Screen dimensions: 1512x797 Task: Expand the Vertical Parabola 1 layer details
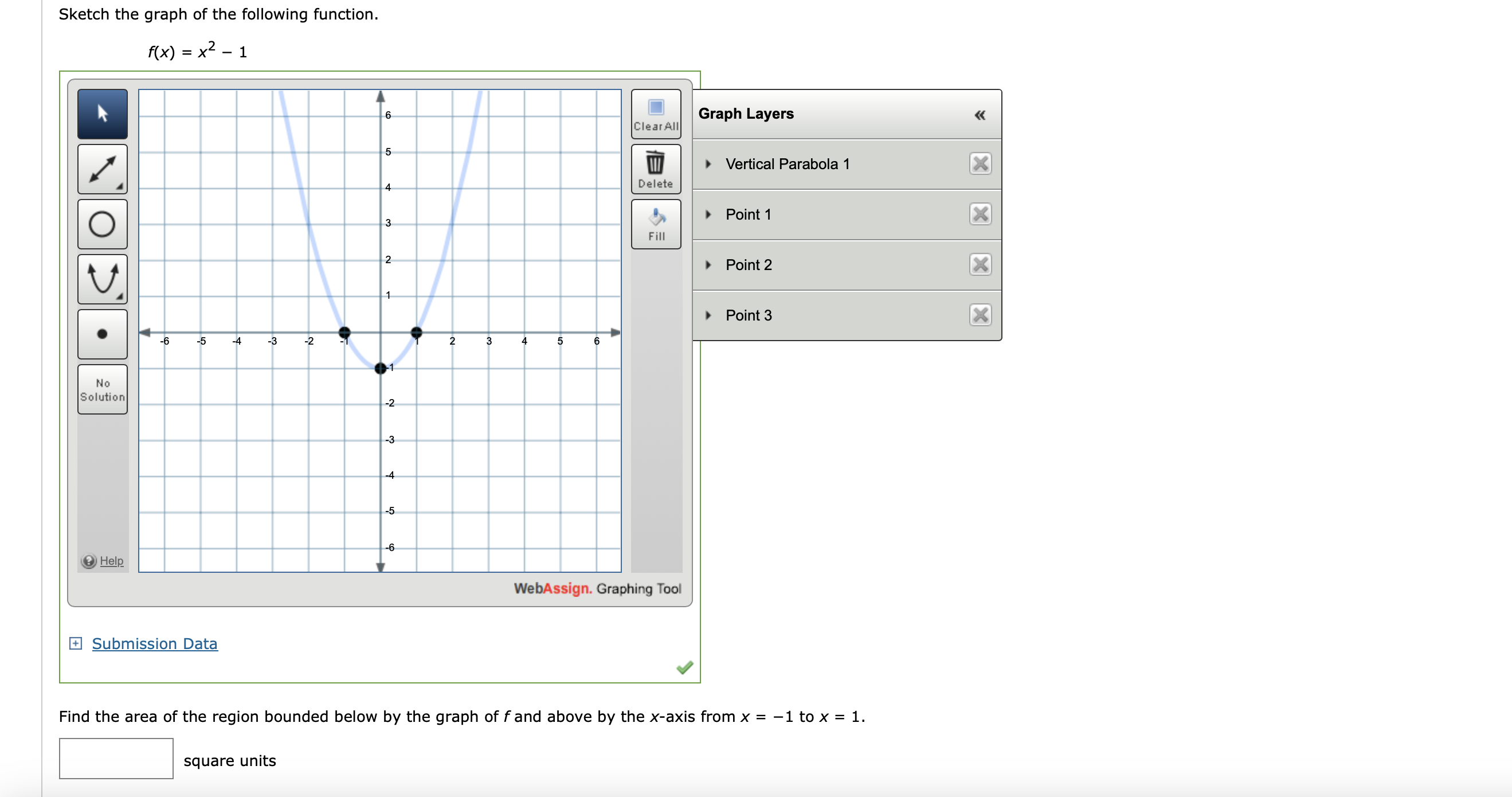708,164
